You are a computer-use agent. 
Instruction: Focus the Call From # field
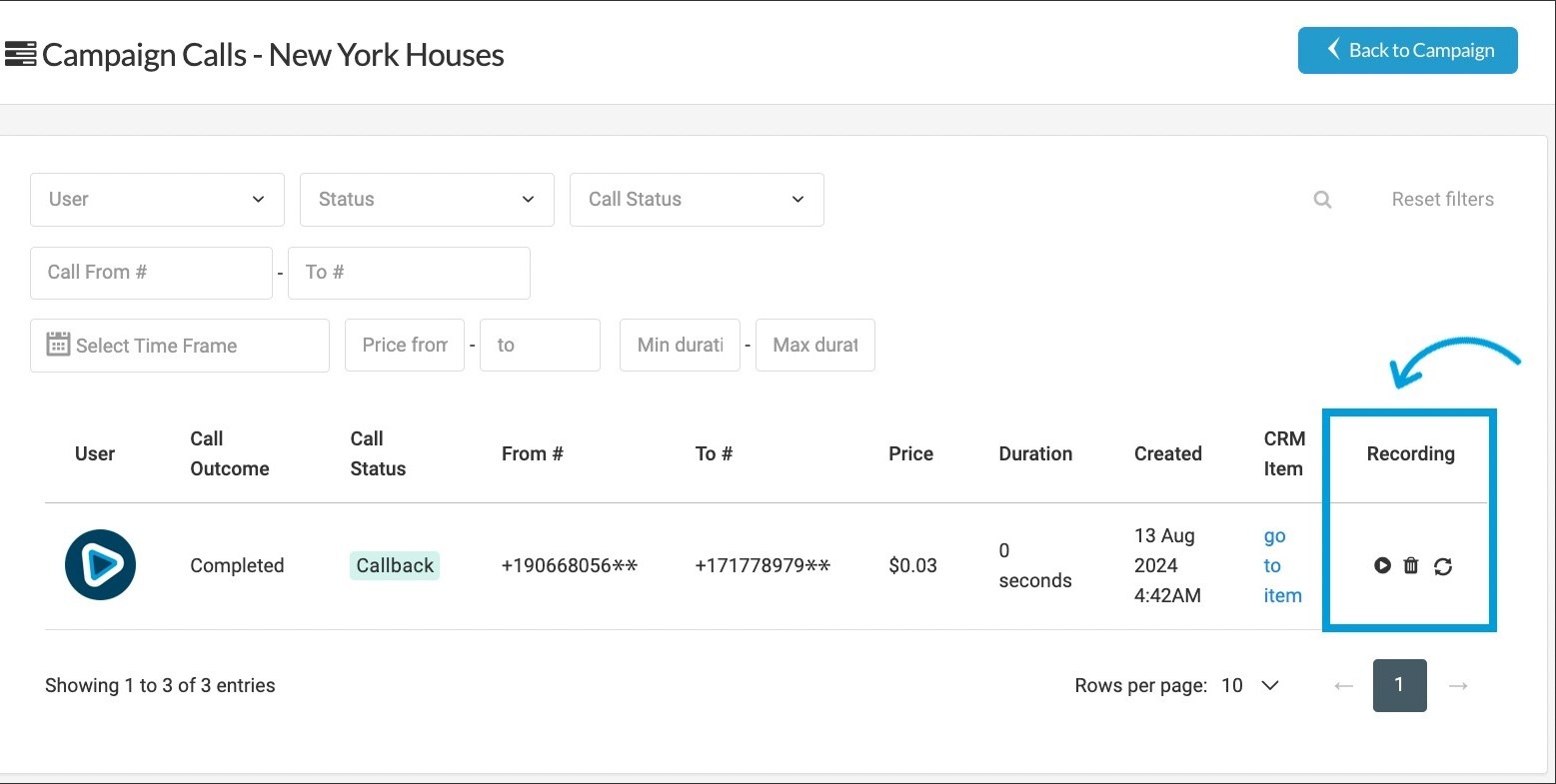151,273
